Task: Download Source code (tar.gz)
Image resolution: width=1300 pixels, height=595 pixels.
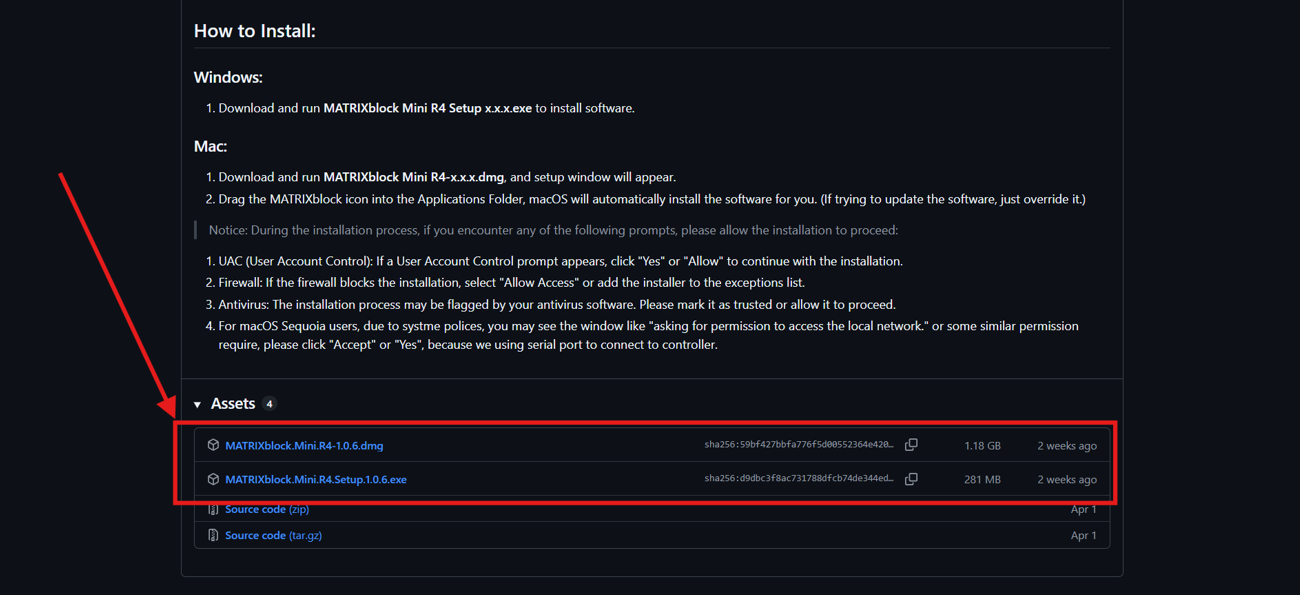Action: (x=273, y=536)
